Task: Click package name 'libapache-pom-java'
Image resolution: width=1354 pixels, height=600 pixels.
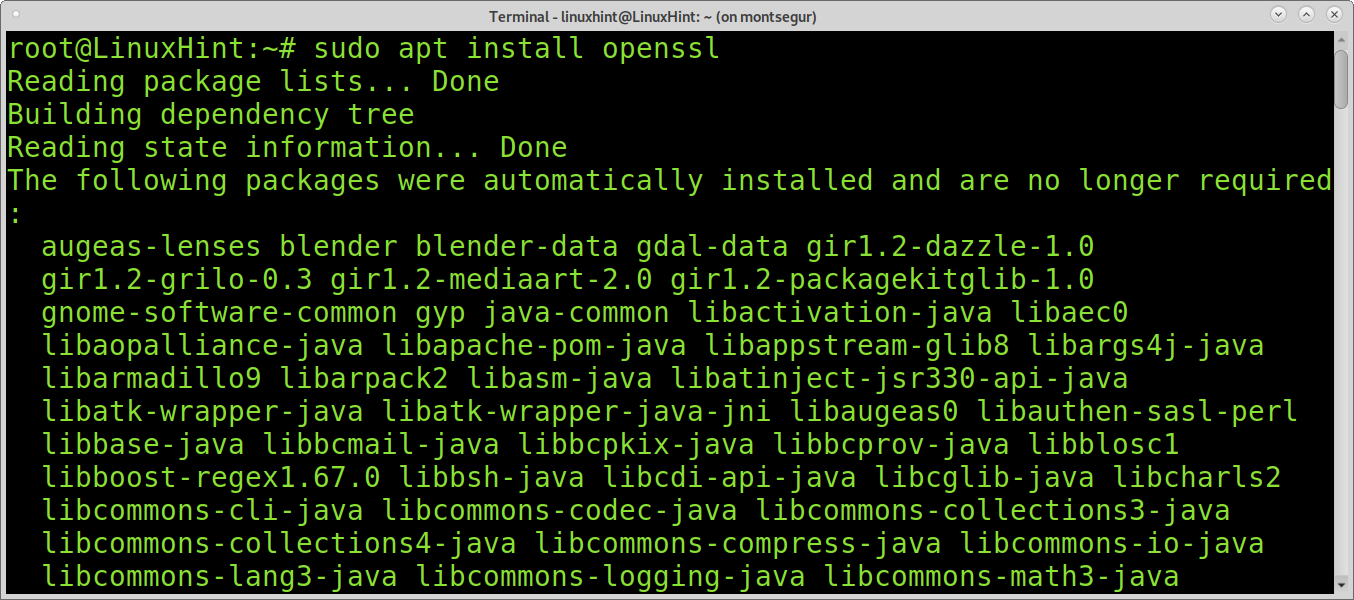Action: tap(534, 345)
